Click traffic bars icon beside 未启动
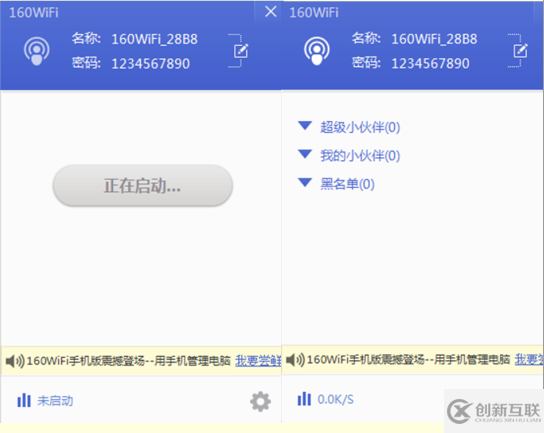544x433 pixels. [x=24, y=400]
